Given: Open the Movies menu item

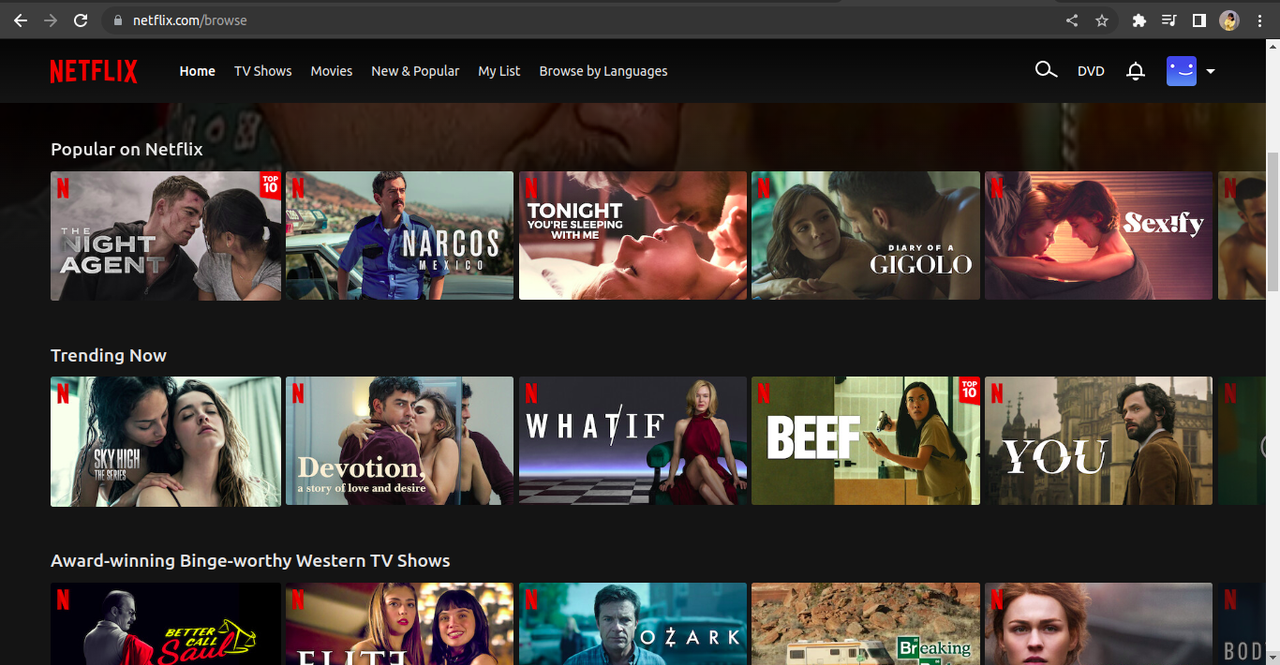Looking at the screenshot, I should pos(331,71).
